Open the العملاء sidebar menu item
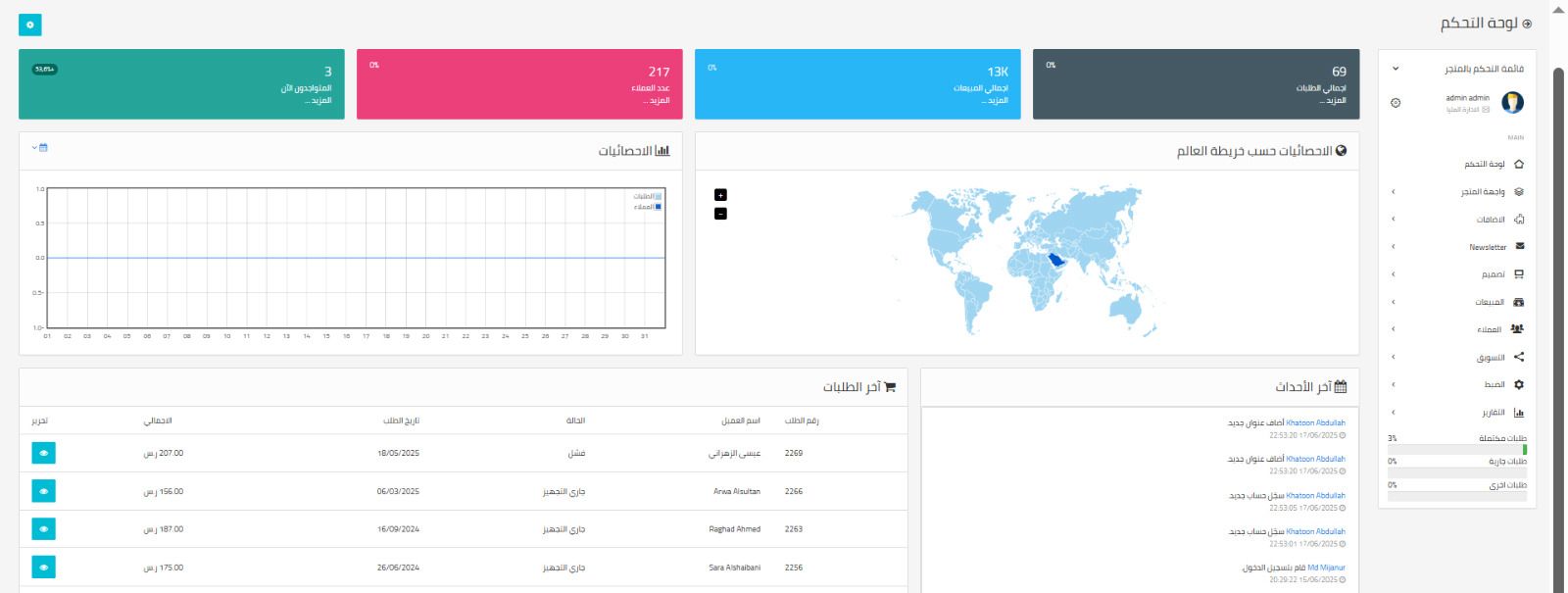The width and height of the screenshot is (1568, 593). pos(1489,330)
